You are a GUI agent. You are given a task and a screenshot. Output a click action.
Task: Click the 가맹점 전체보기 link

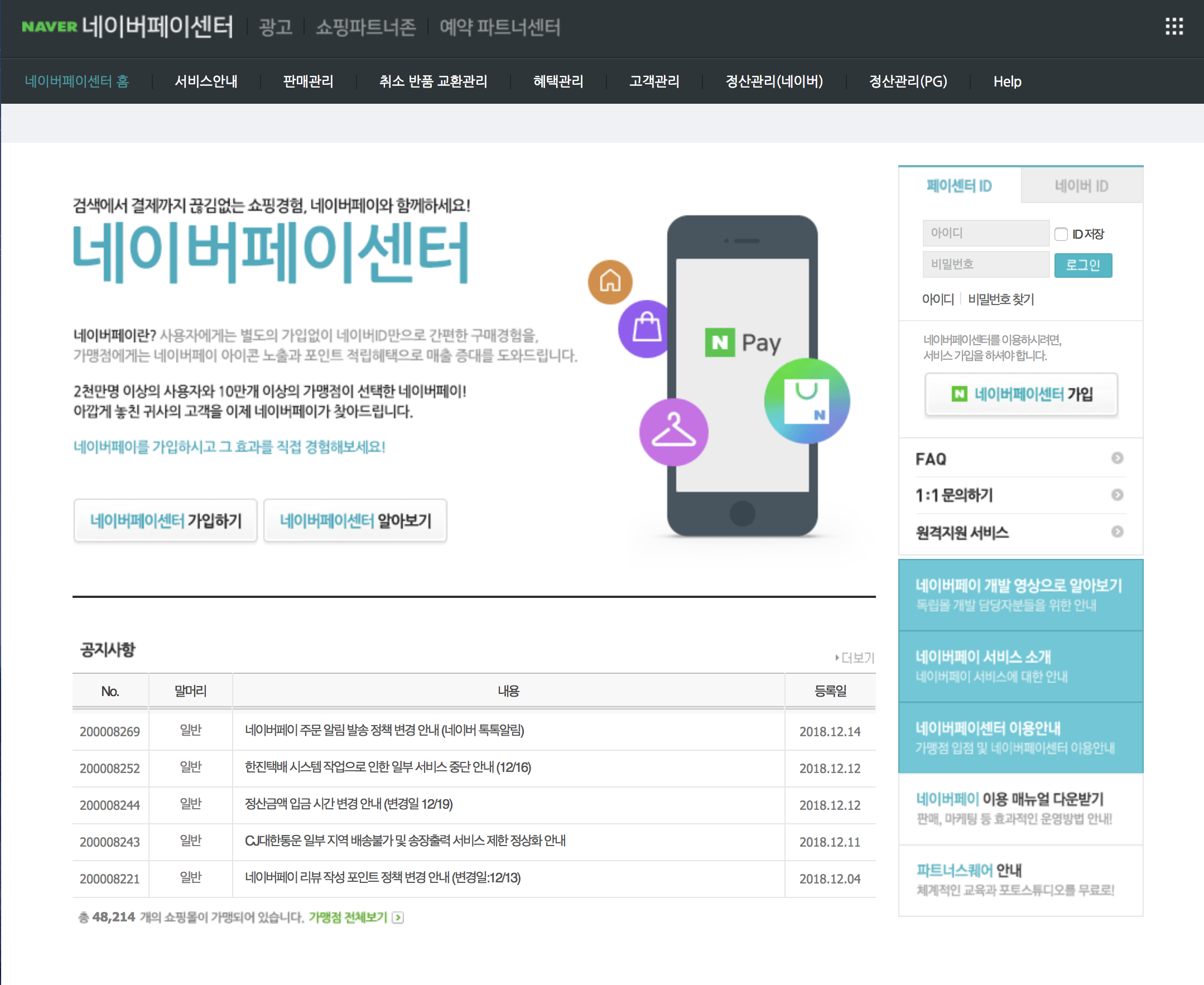pyautogui.click(x=348, y=918)
